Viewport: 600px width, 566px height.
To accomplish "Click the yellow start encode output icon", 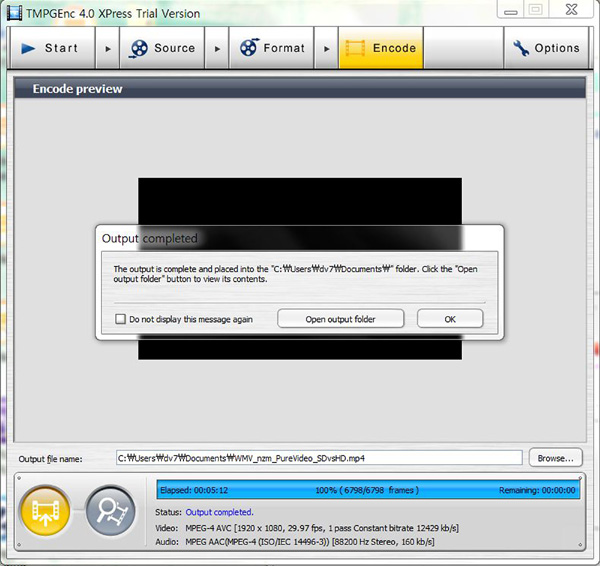I will (x=46, y=512).
